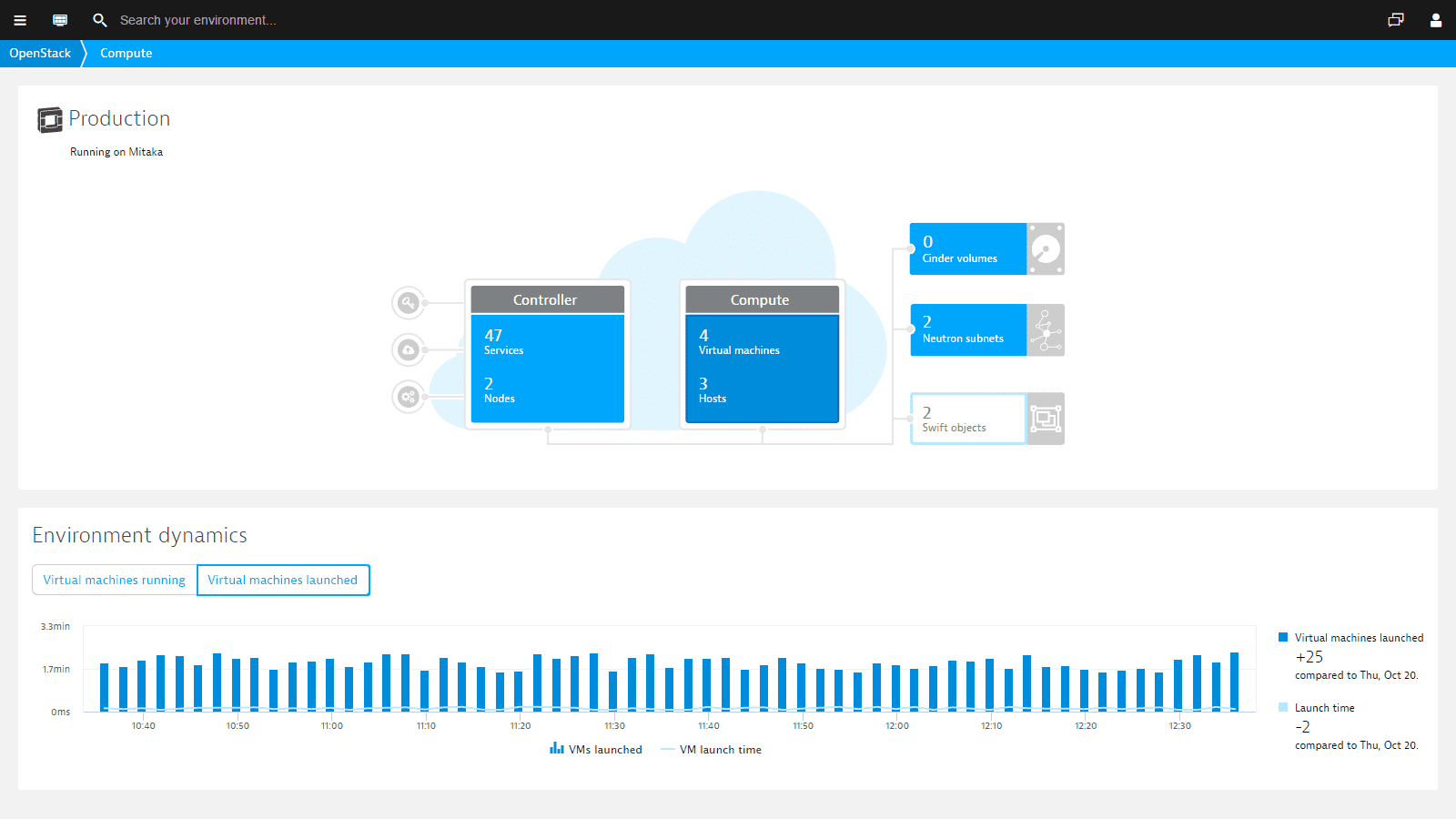Open the dashboard monitor icon
The height and width of the screenshot is (819, 1456).
pyautogui.click(x=60, y=20)
